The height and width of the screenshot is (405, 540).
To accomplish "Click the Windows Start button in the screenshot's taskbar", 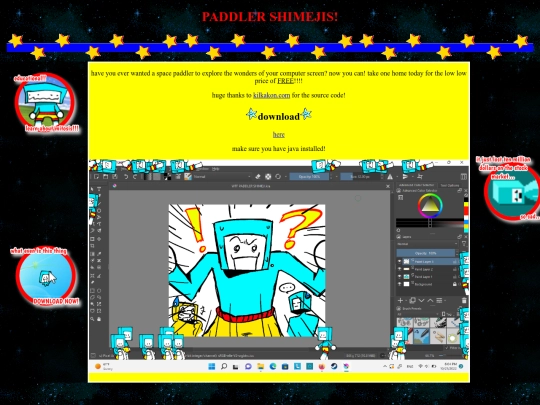I will click(211, 366).
